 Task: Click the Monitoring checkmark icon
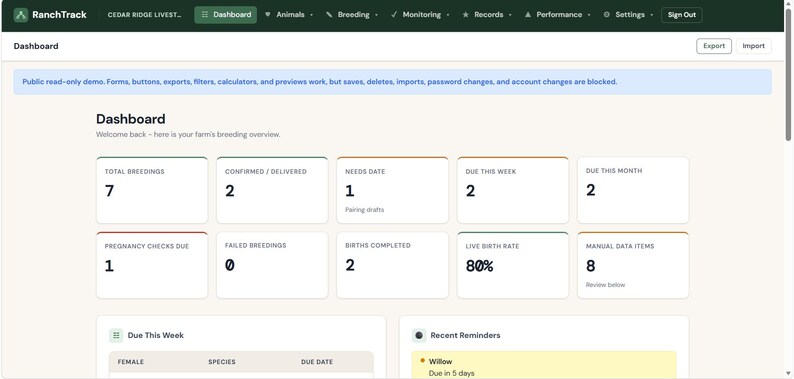click(394, 15)
